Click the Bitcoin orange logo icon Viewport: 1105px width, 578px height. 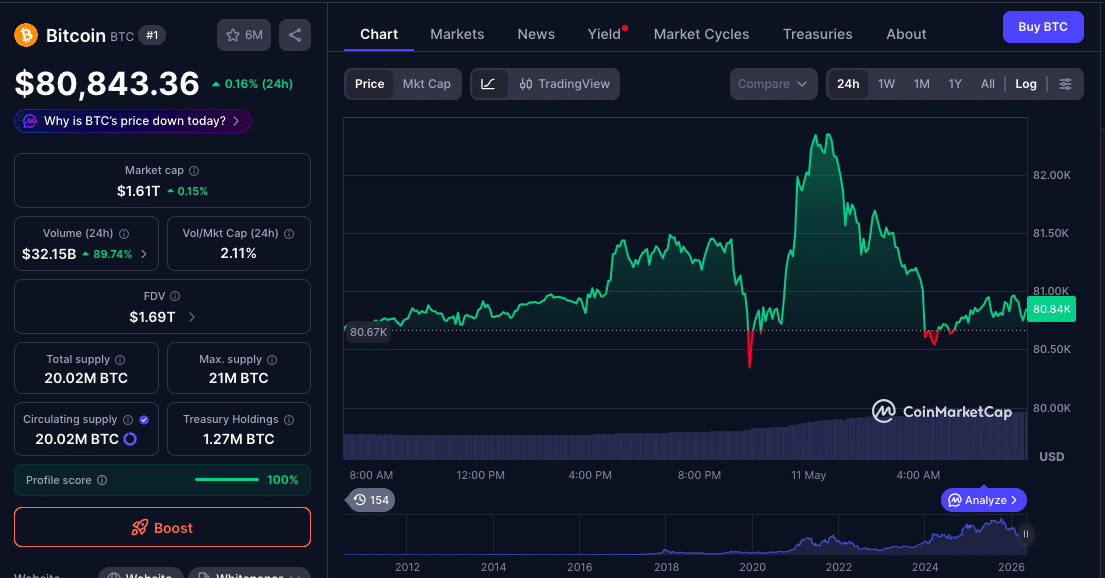pos(26,35)
